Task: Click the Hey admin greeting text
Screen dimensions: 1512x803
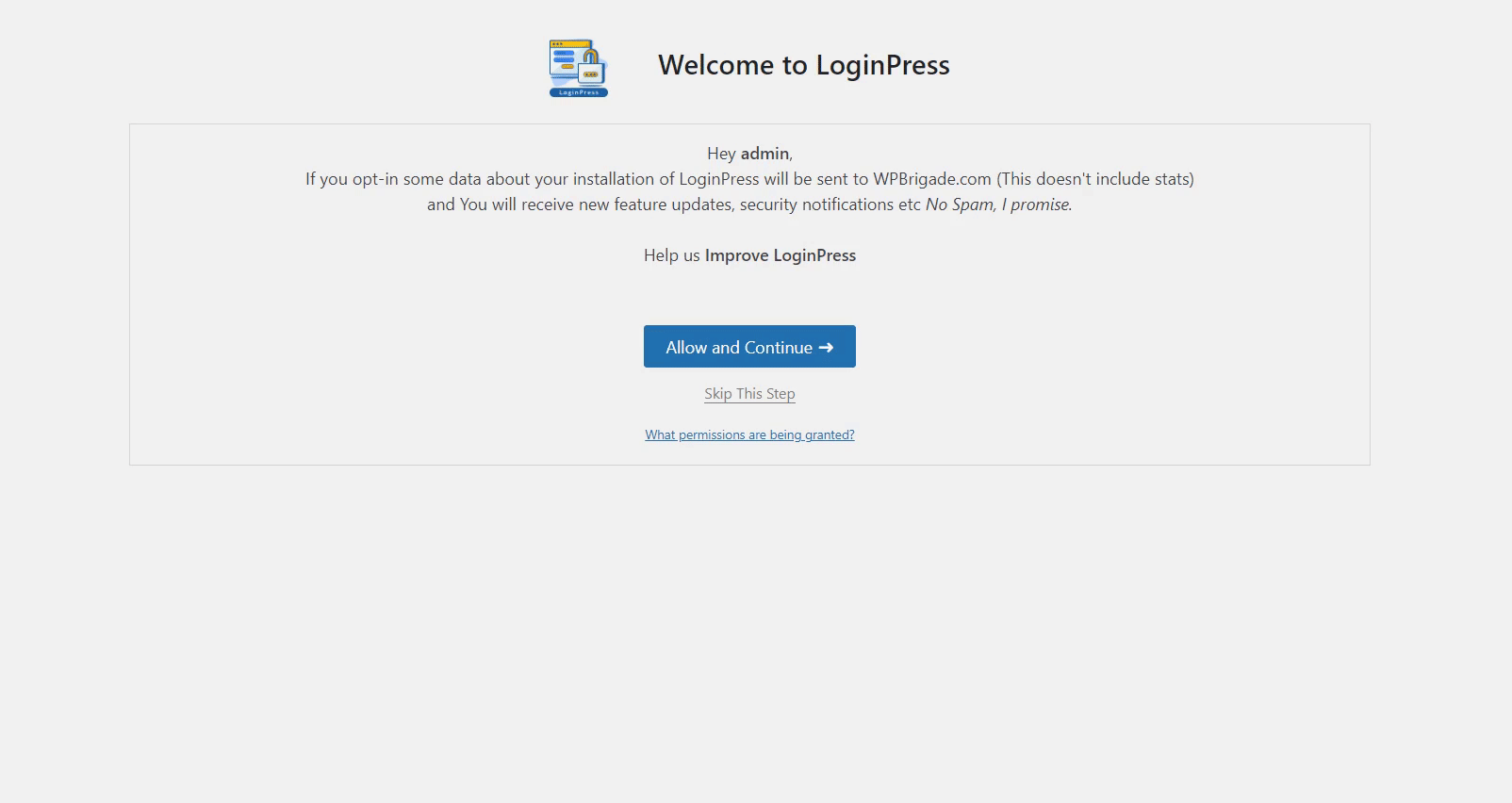Action: (749, 154)
